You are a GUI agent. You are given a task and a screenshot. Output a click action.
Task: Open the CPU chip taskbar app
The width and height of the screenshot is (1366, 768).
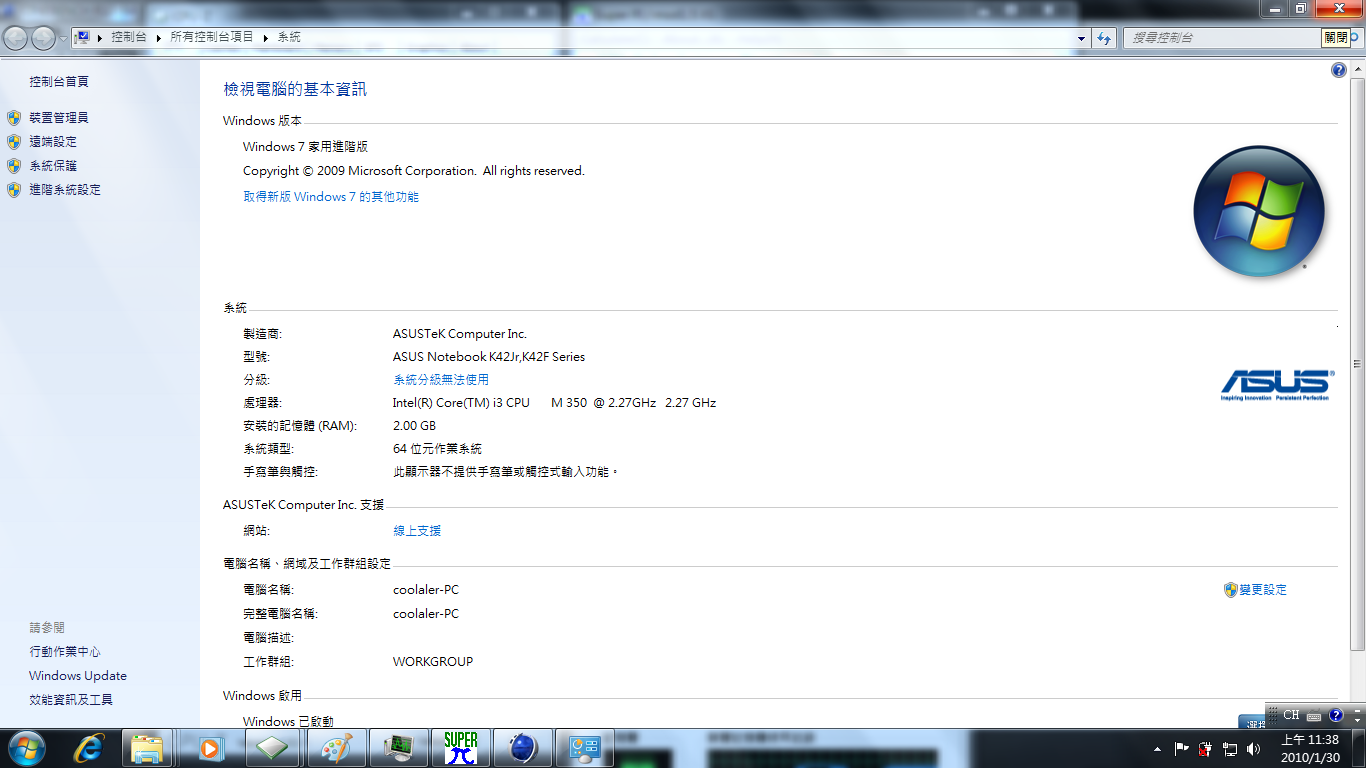click(x=272, y=748)
